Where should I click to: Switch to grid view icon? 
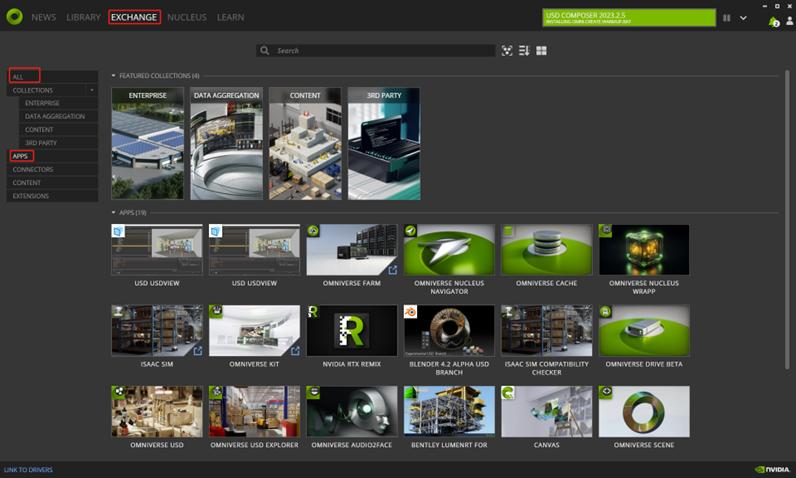coord(541,50)
